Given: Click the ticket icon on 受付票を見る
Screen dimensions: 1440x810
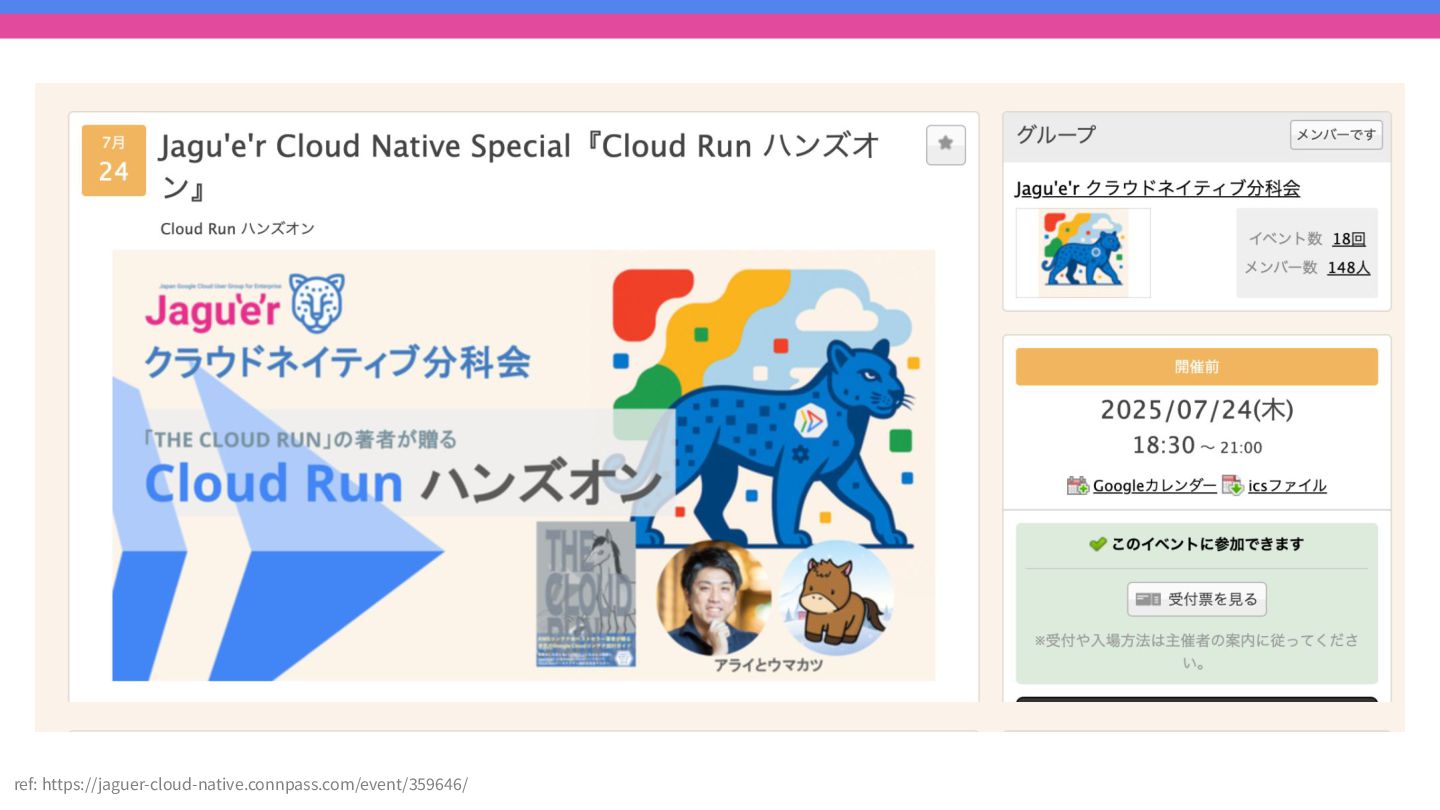Looking at the screenshot, I should [1148, 599].
